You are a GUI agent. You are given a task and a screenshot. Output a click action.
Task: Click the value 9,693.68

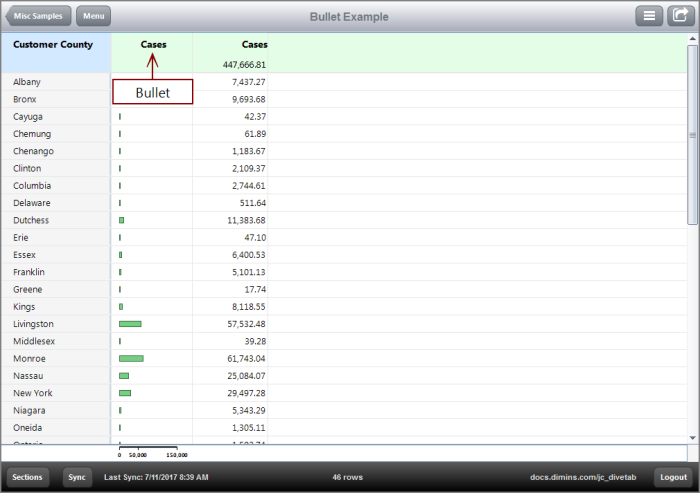pos(249,99)
